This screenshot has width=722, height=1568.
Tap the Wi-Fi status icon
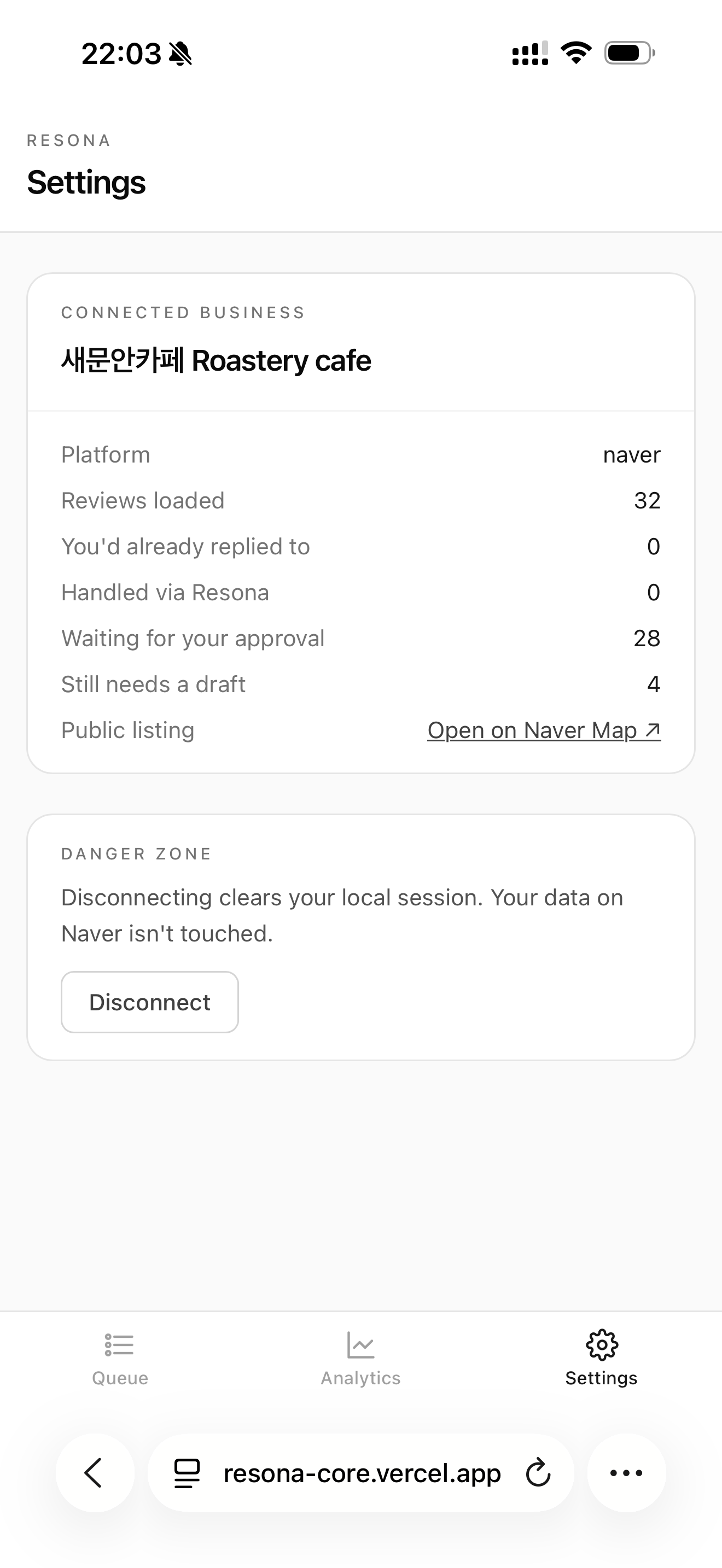[576, 53]
